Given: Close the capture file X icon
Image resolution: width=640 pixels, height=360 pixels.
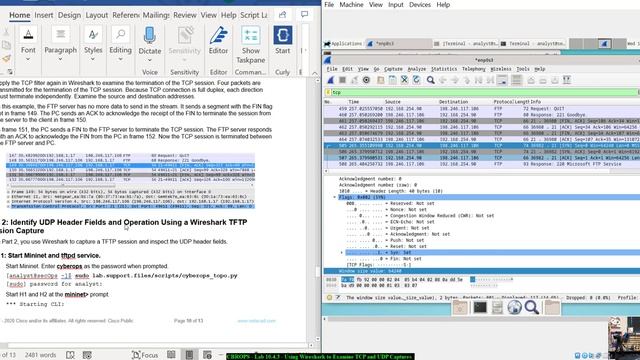Looking at the screenshot, I should pos(404,80).
